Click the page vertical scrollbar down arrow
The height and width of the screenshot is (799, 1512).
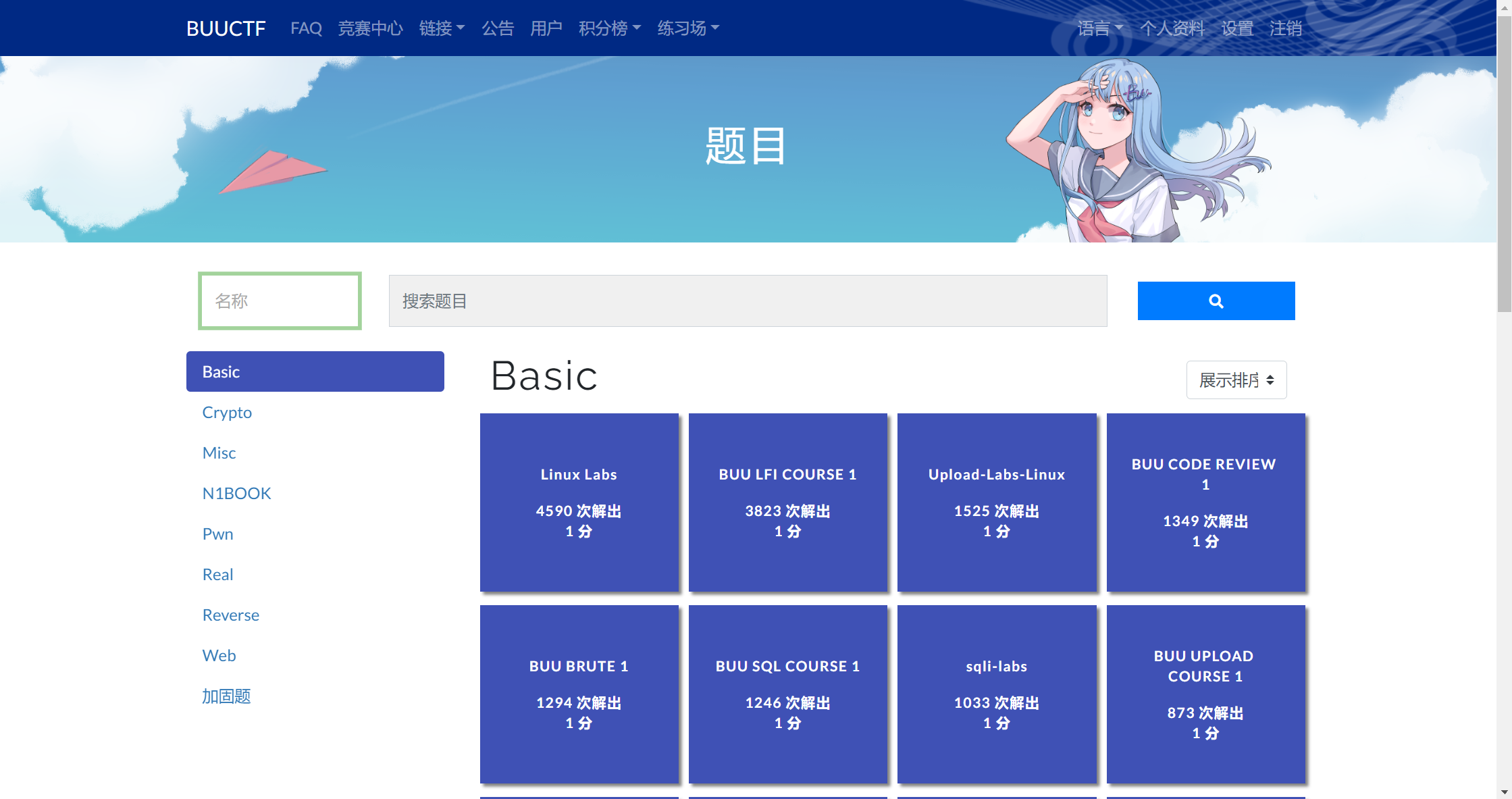tap(1504, 792)
